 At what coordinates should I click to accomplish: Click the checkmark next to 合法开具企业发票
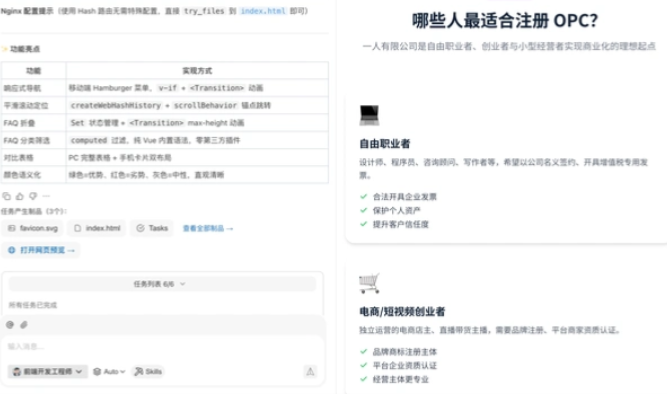point(363,197)
